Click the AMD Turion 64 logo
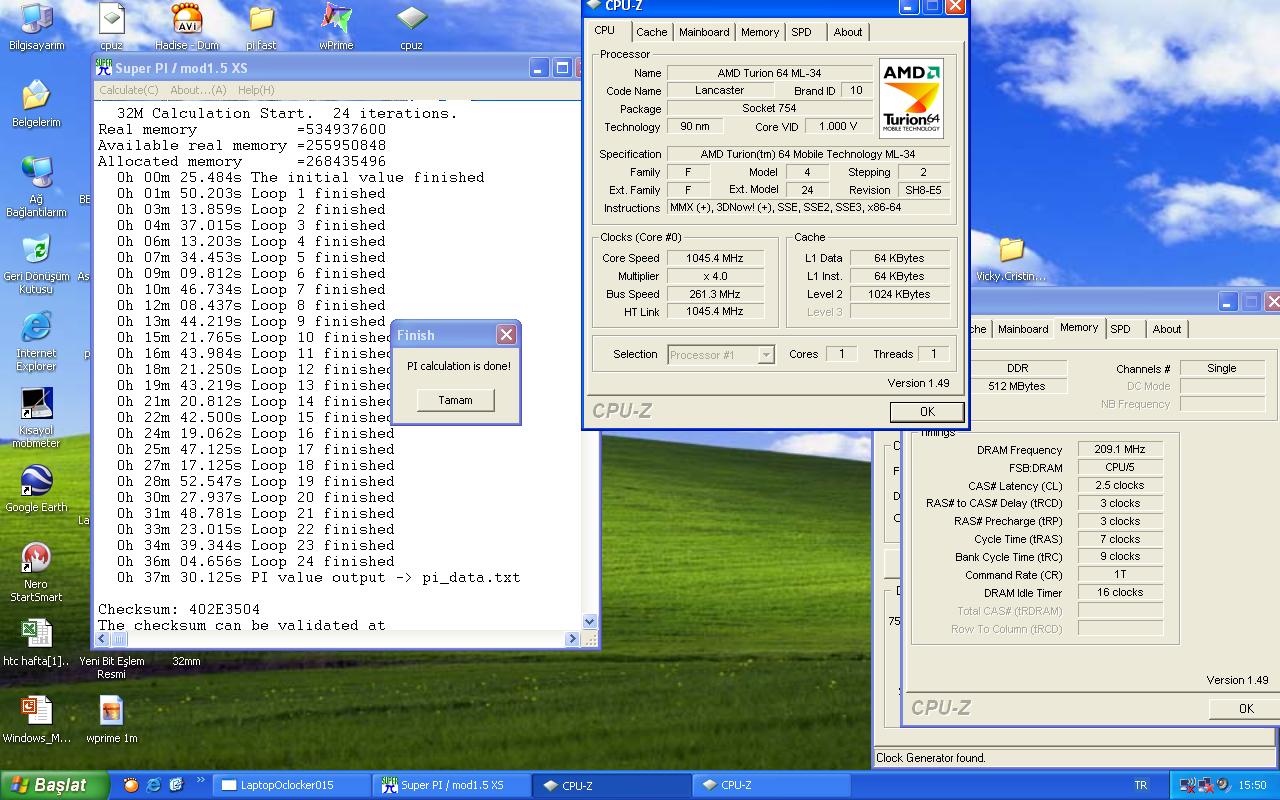The height and width of the screenshot is (800, 1280). pyautogui.click(x=911, y=98)
